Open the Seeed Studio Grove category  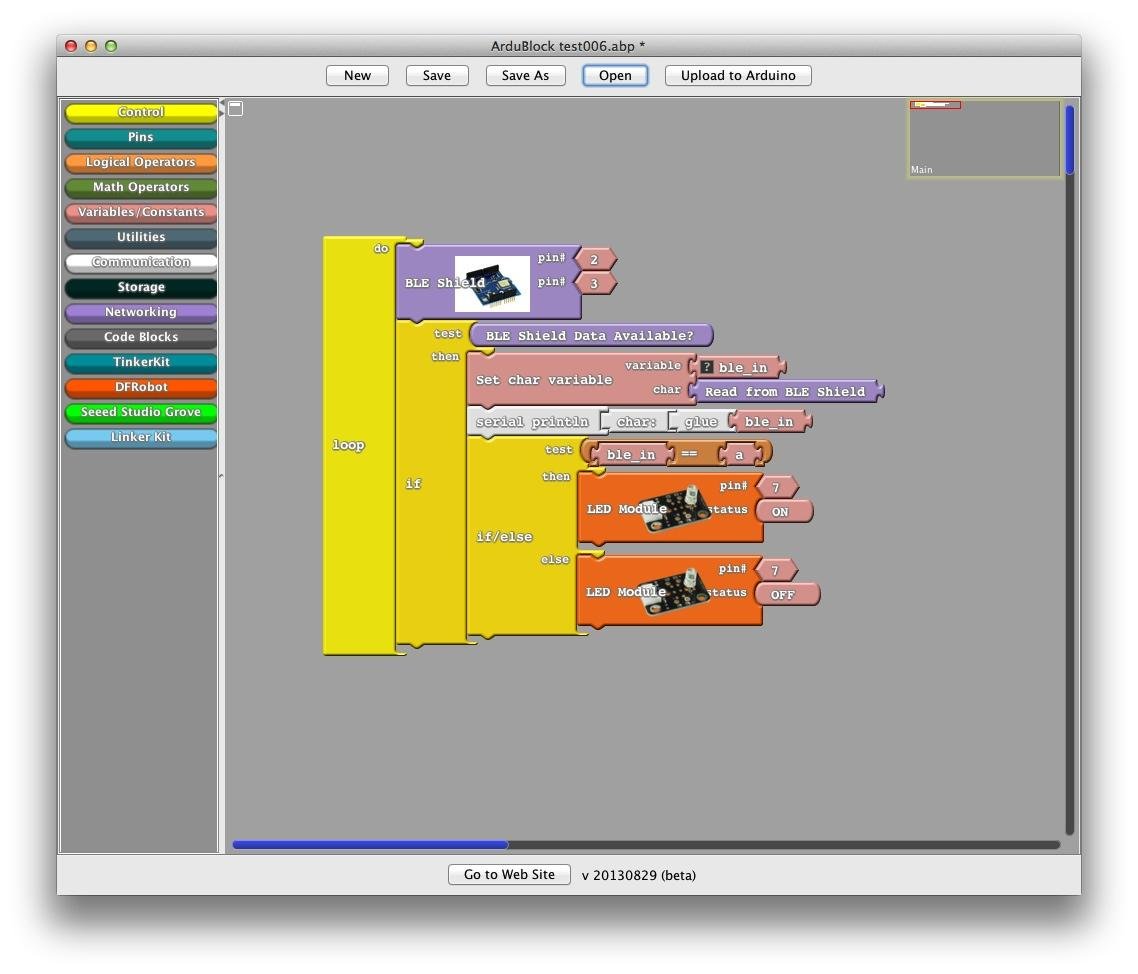point(141,412)
